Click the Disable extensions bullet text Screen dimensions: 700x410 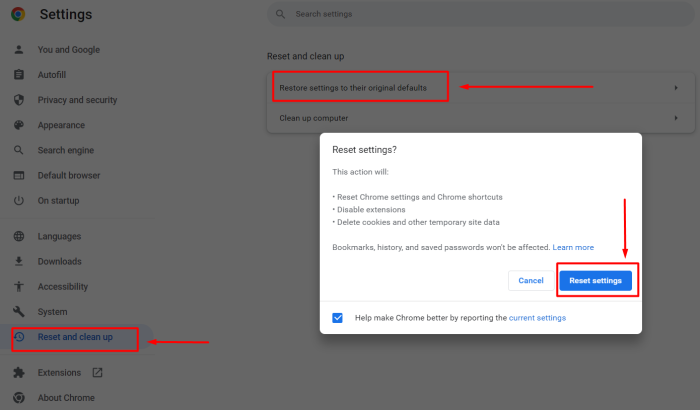371,209
